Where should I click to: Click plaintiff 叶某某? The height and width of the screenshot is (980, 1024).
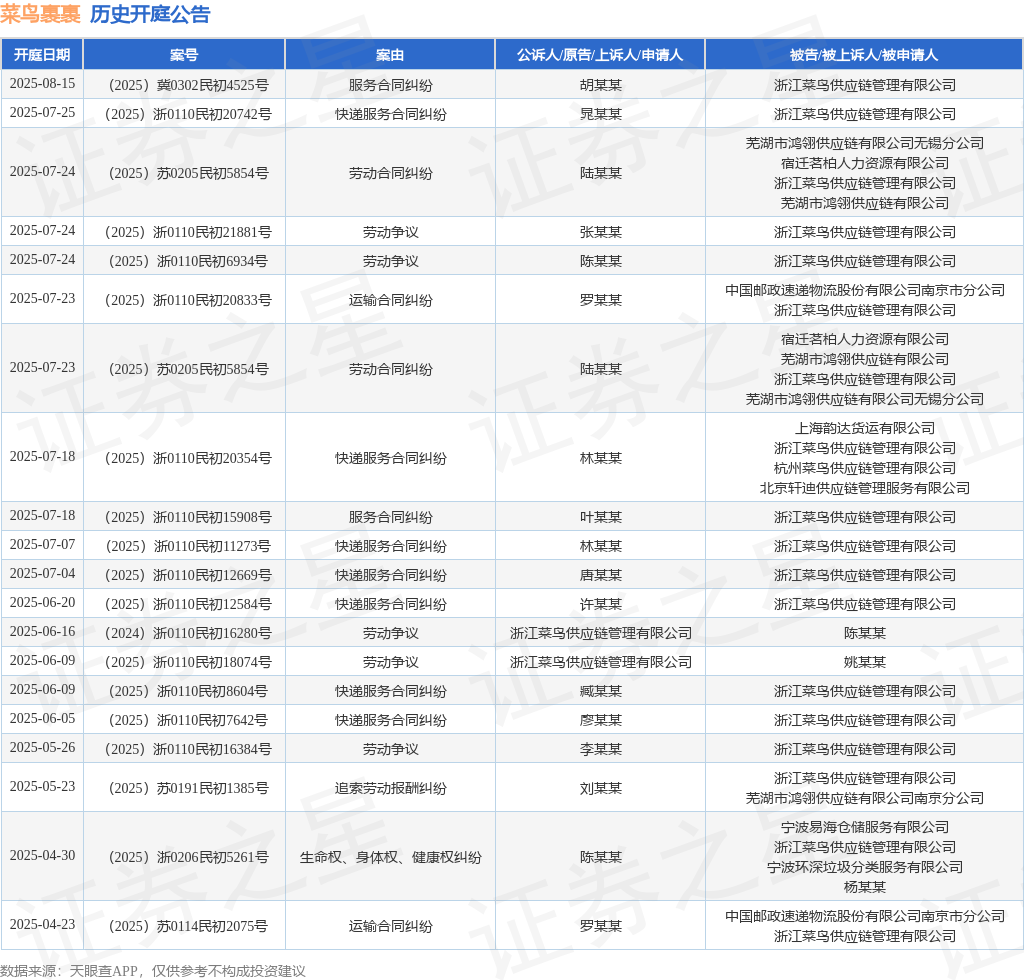[601, 517]
